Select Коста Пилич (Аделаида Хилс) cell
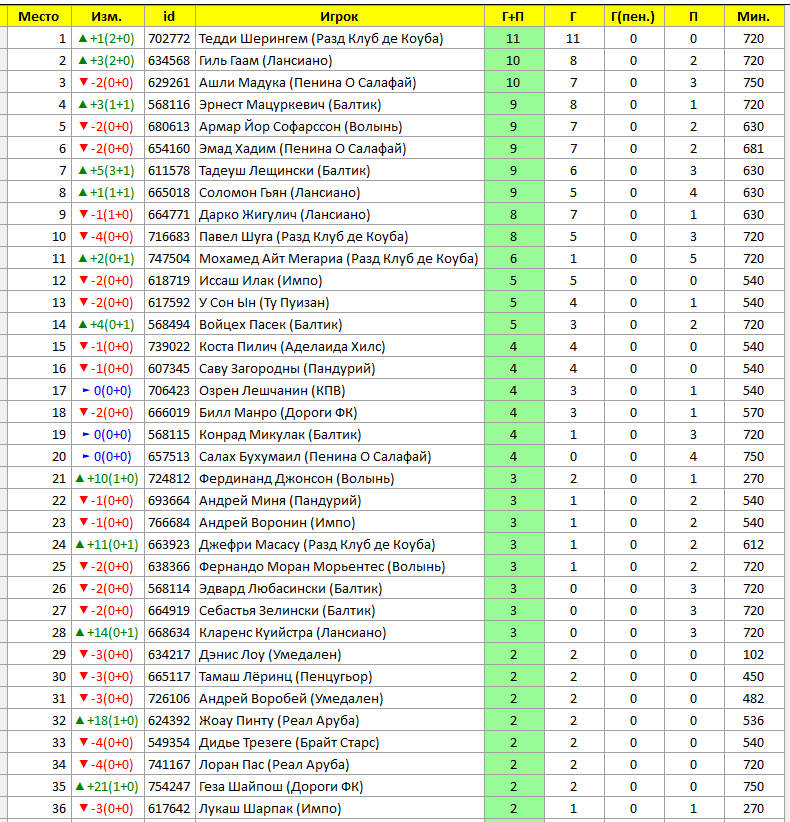Screen dimensions: 790x822 point(340,347)
